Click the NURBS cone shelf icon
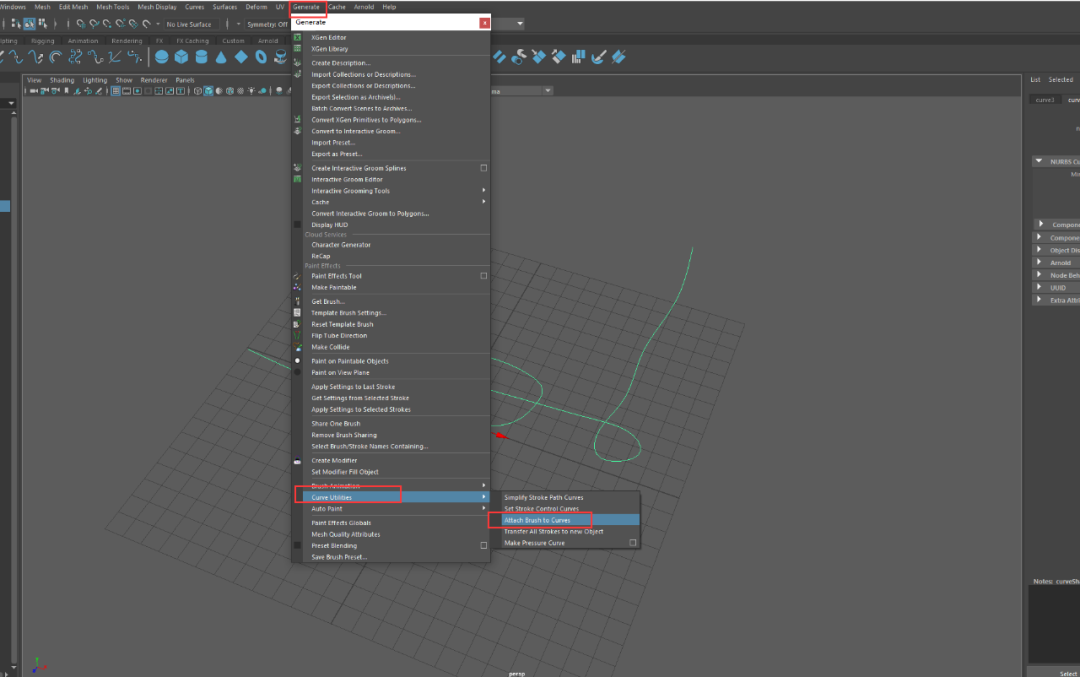Screen dimensions: 1080x677 tap(221, 56)
